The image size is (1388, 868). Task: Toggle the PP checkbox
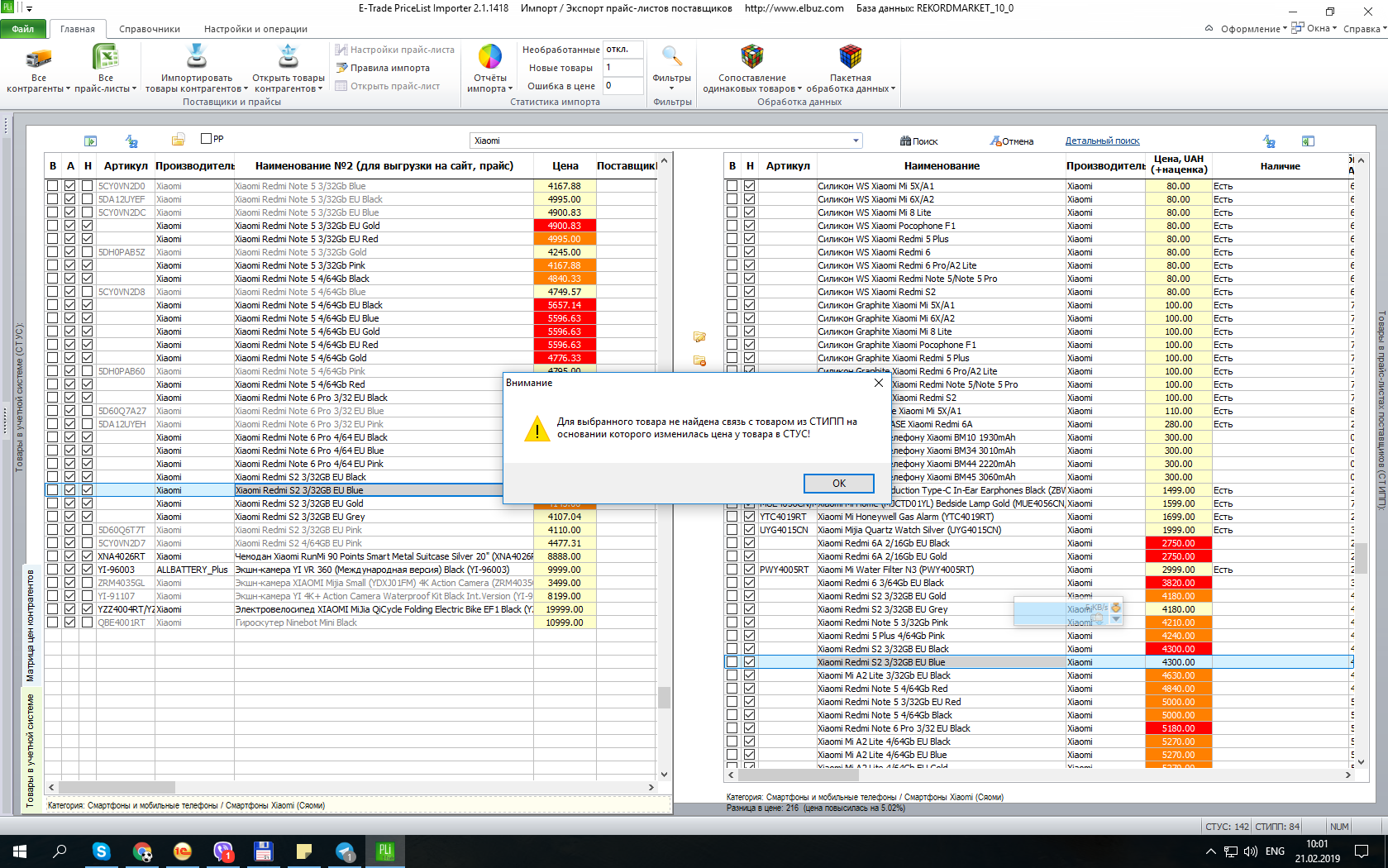click(x=206, y=138)
